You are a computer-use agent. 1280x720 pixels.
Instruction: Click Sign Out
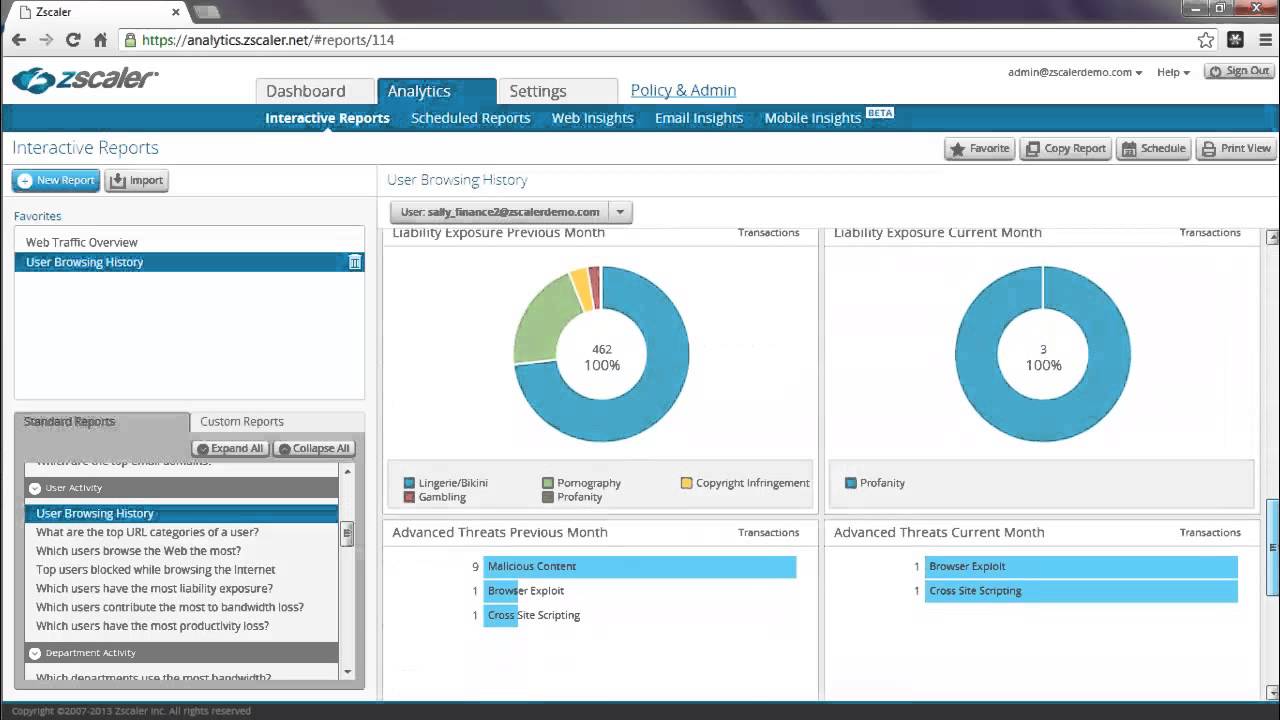click(1240, 71)
